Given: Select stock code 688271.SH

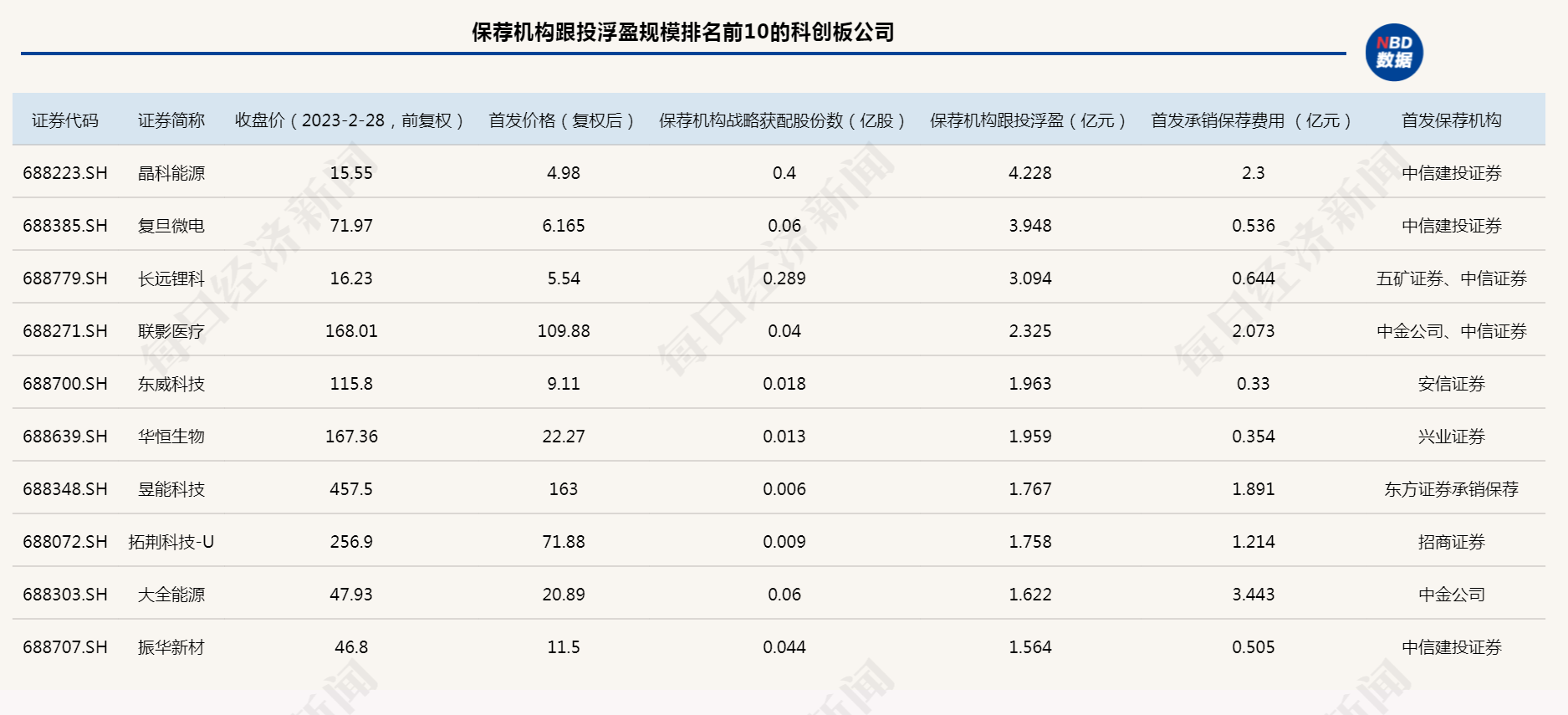Looking at the screenshot, I should [65, 331].
